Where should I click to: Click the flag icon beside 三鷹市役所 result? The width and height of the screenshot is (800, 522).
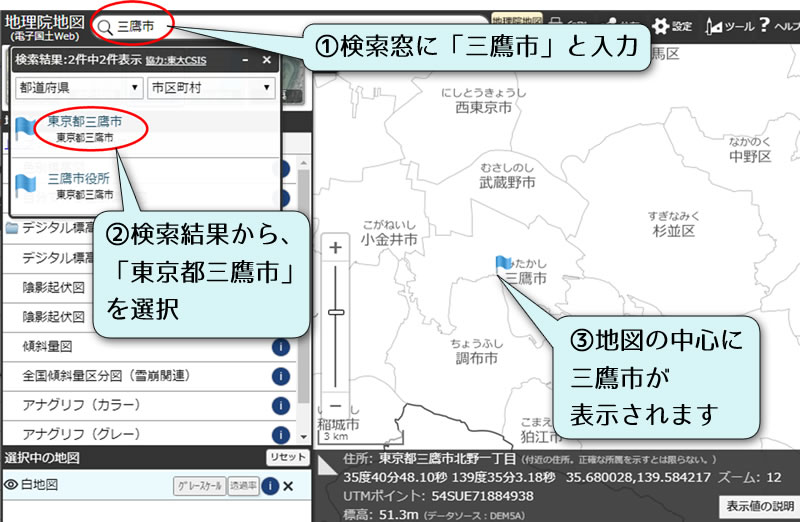pyautogui.click(x=26, y=185)
